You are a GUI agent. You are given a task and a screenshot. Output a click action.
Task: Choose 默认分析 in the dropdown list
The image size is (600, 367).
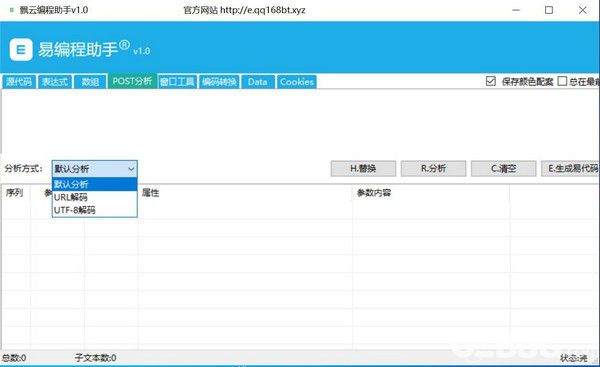[95, 184]
